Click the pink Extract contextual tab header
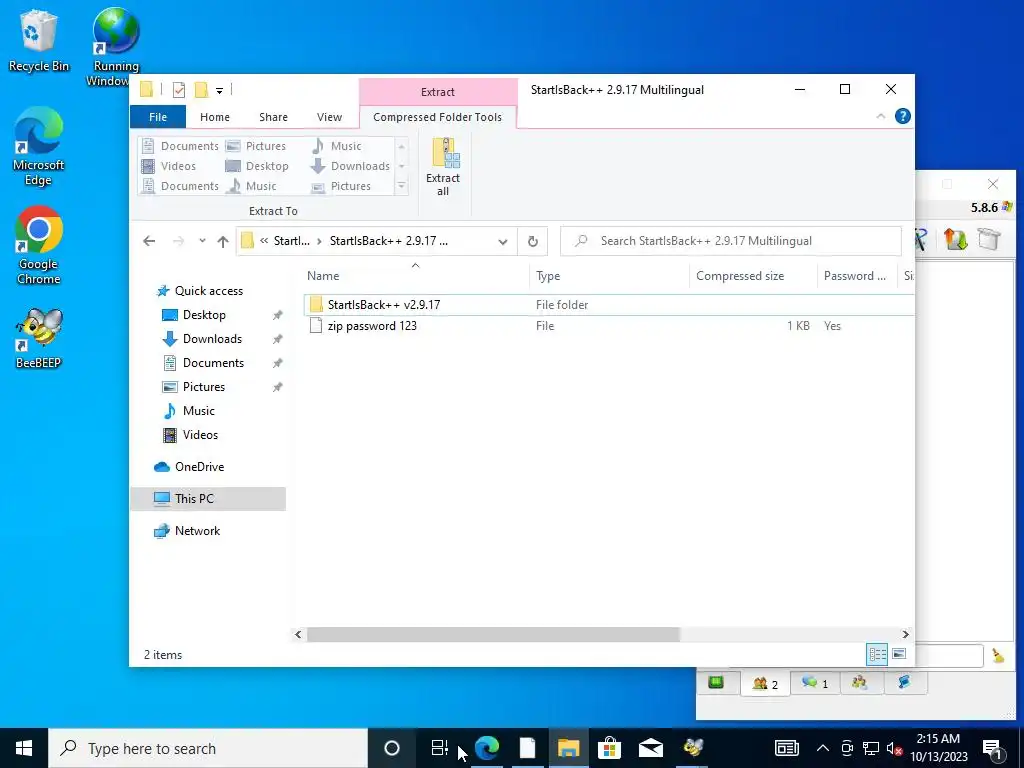Image resolution: width=1024 pixels, height=768 pixels. point(438,91)
